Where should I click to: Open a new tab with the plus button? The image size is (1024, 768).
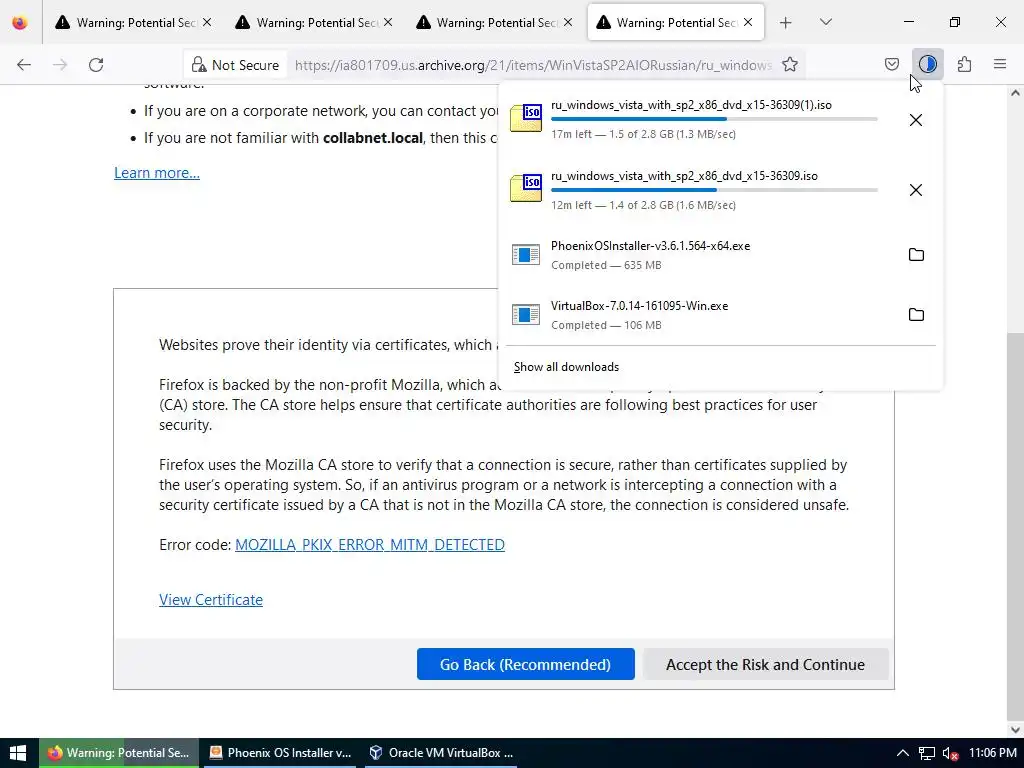point(786,23)
